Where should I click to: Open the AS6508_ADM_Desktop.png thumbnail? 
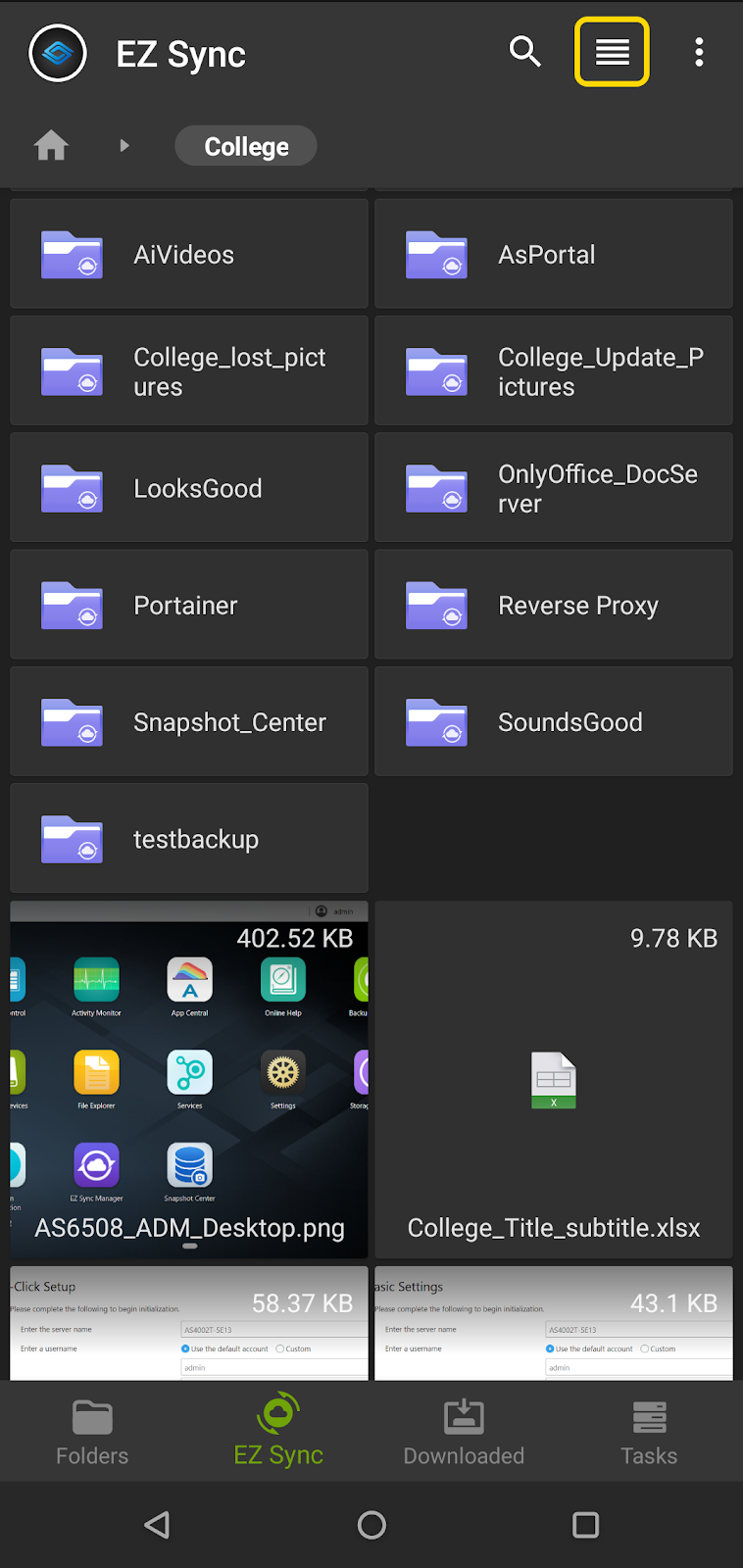189,1078
